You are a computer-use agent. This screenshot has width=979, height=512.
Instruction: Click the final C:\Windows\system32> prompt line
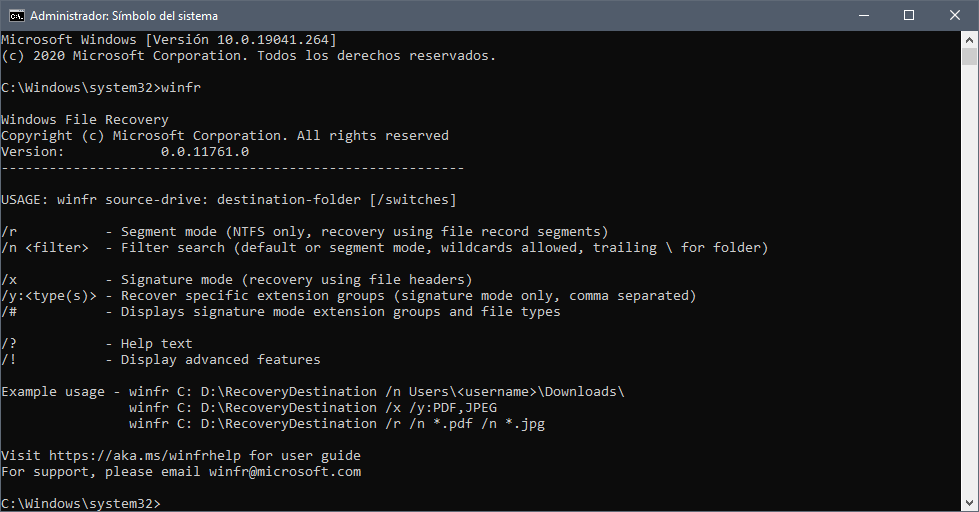[x=81, y=503]
